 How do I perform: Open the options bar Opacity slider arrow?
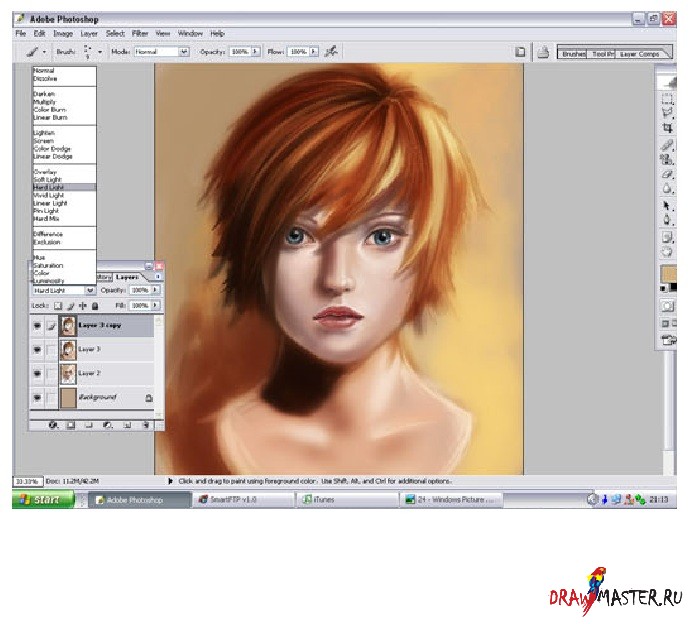(x=255, y=51)
